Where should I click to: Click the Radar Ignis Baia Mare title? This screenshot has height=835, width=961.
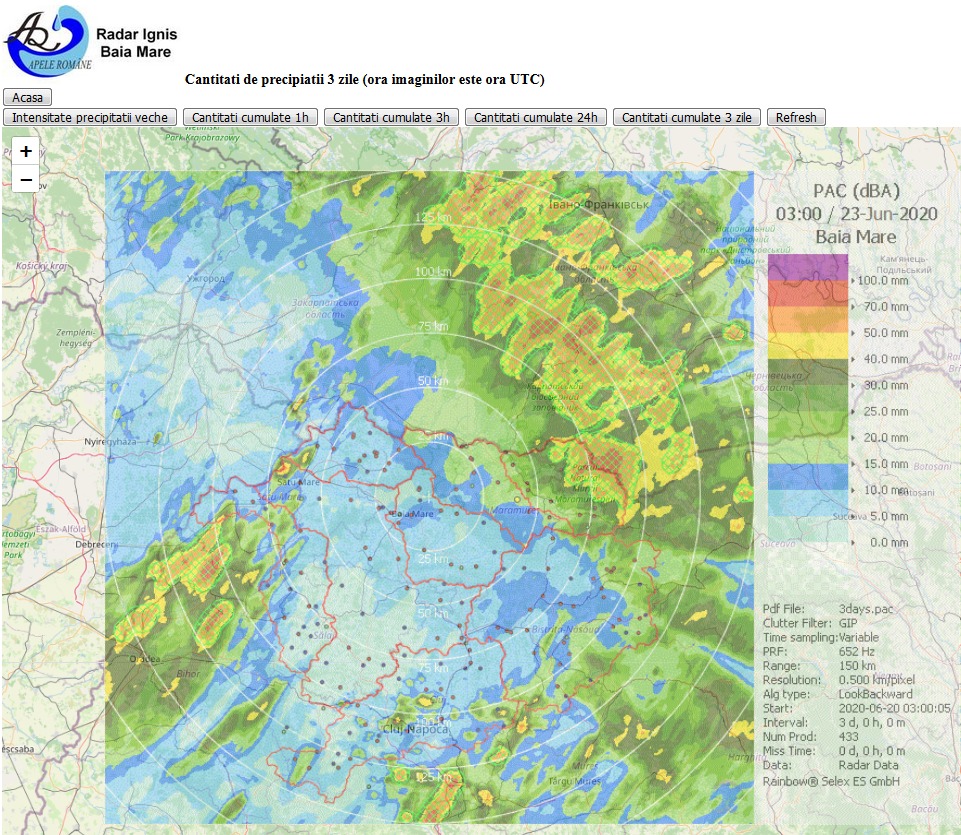(x=136, y=43)
